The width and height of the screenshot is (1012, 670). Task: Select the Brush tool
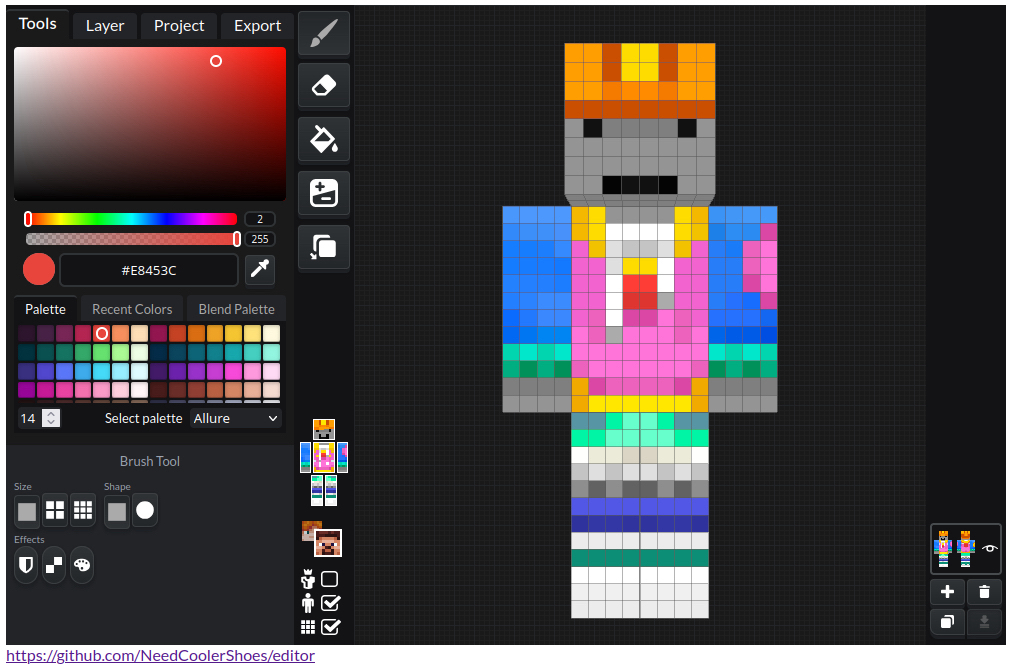click(324, 34)
